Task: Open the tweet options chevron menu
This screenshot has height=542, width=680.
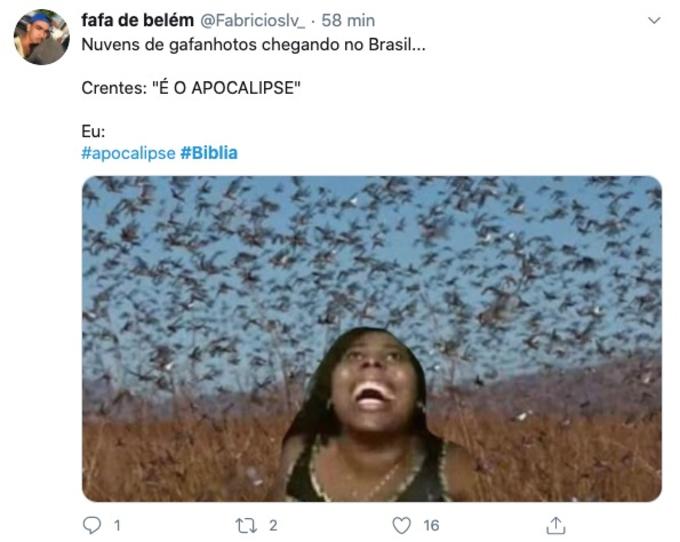Action: [x=654, y=20]
